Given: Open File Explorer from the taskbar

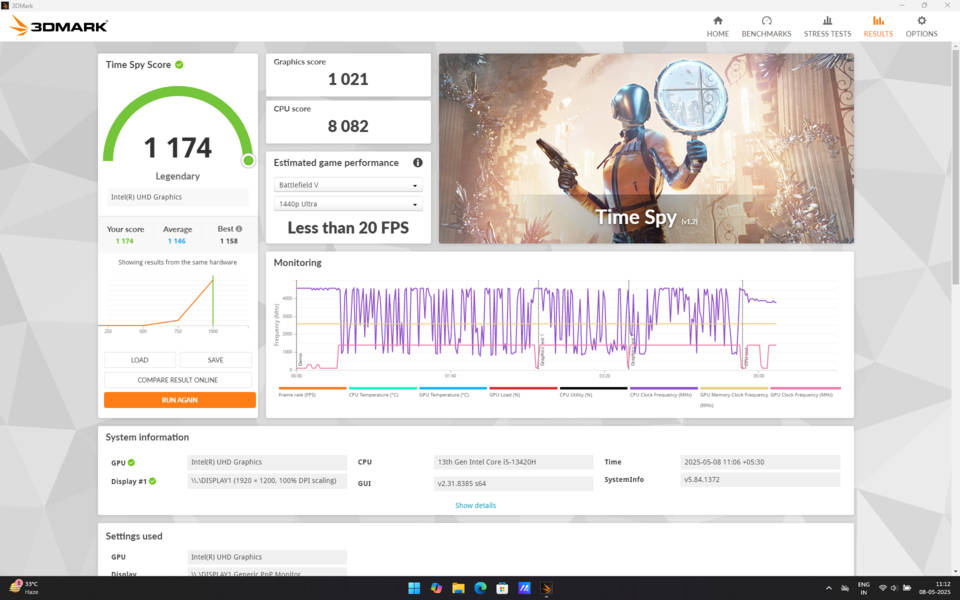Looking at the screenshot, I should (458, 588).
